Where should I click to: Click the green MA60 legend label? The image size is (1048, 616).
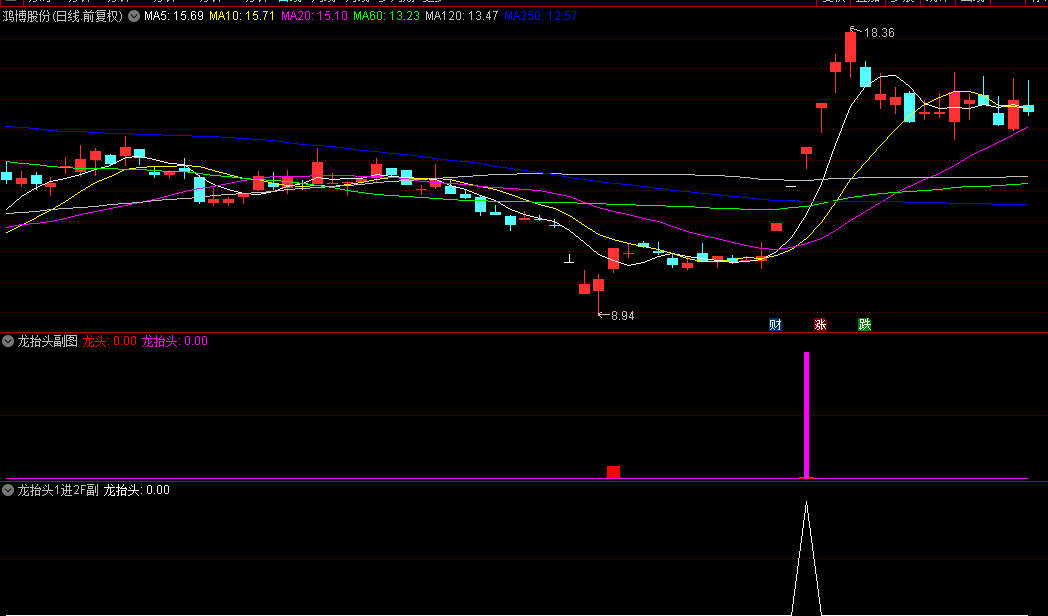(x=386, y=16)
